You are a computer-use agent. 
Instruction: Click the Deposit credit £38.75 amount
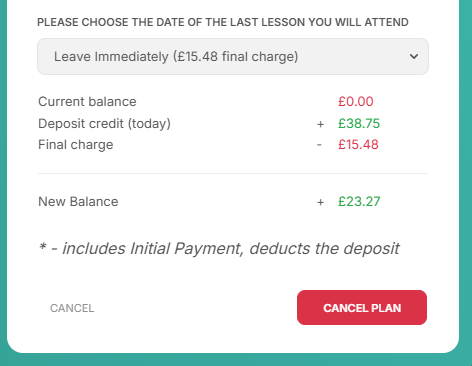[359, 123]
